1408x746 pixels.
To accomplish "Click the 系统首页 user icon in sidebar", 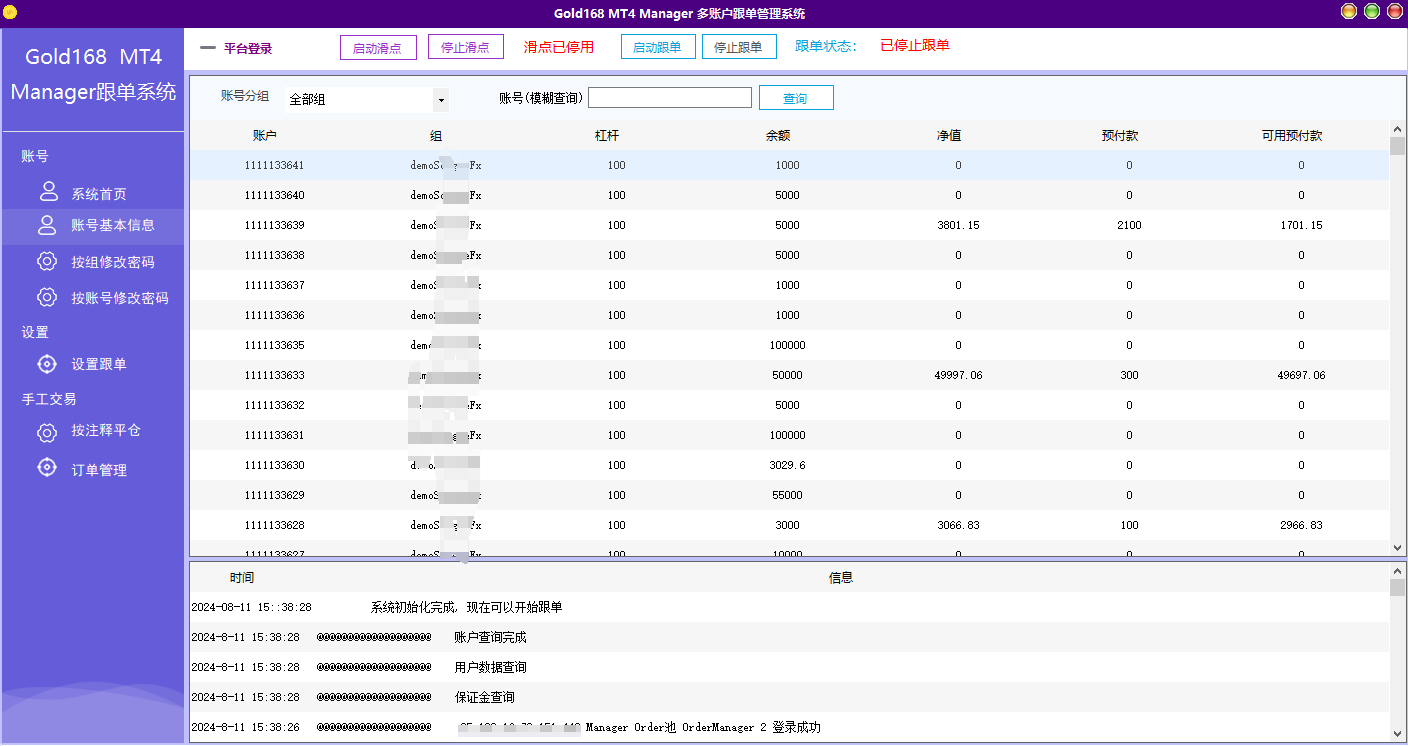I will tap(49, 191).
